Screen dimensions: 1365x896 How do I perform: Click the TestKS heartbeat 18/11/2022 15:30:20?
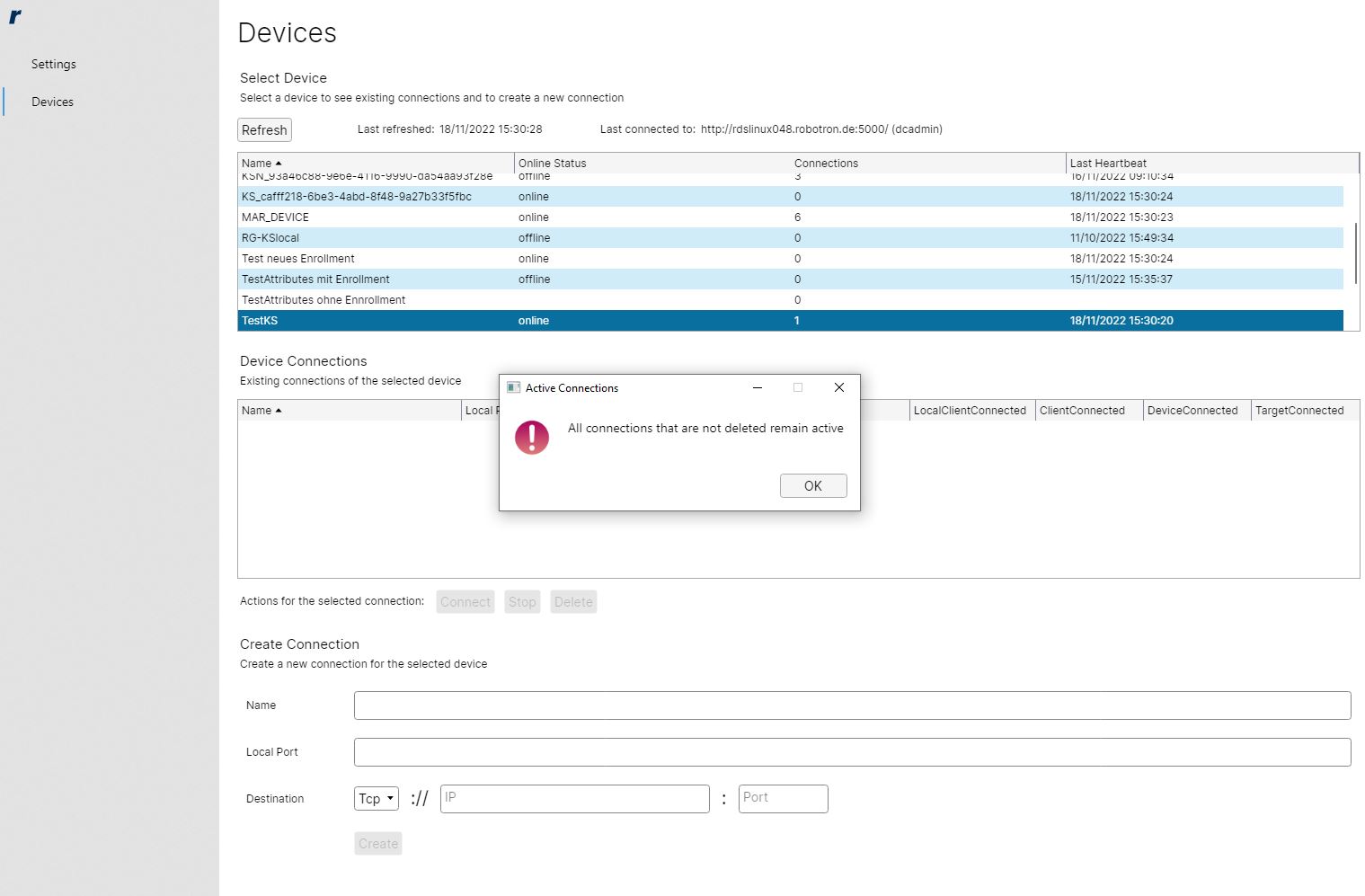pyautogui.click(x=1121, y=321)
